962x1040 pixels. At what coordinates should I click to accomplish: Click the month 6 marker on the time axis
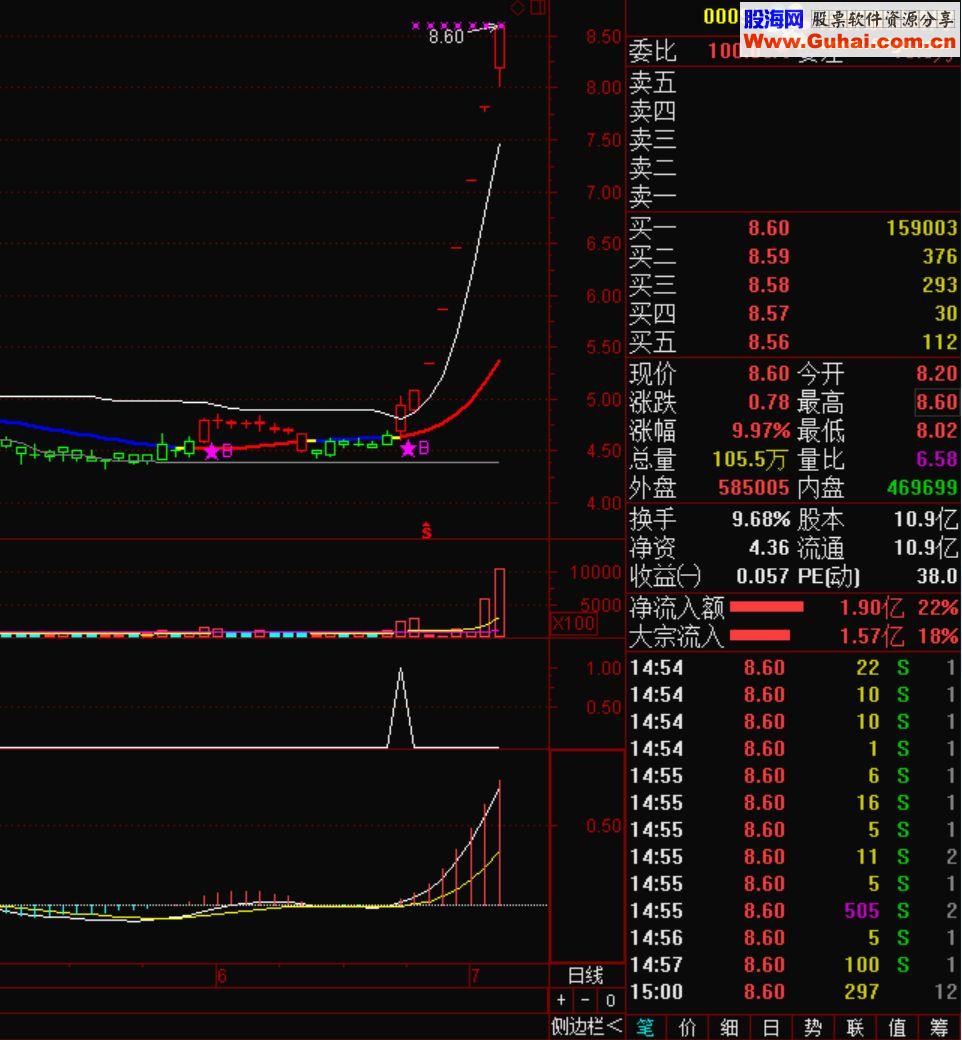(222, 976)
